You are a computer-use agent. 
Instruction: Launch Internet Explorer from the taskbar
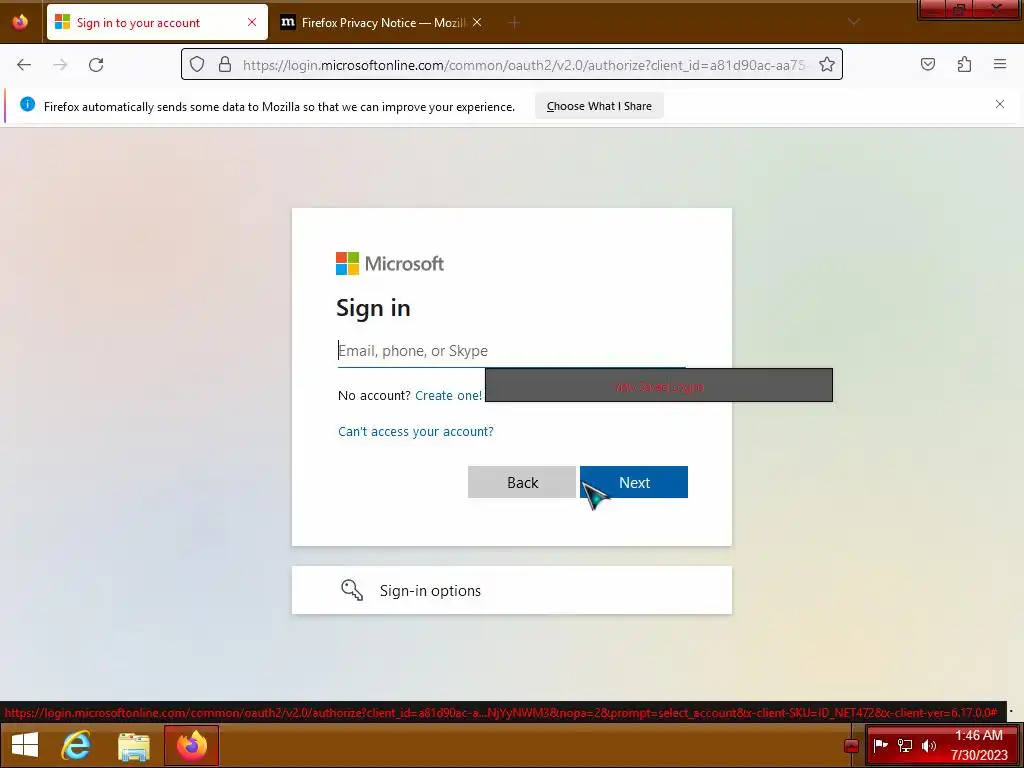point(76,745)
